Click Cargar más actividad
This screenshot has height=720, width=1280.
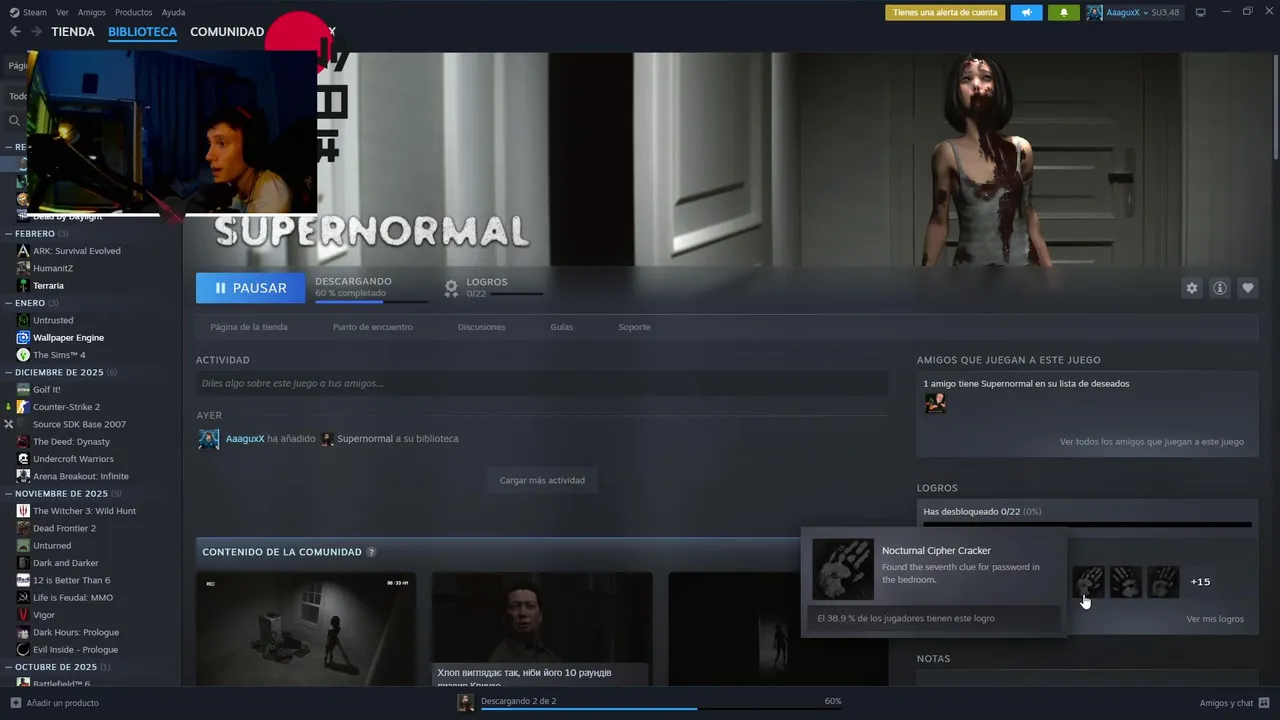pyautogui.click(x=542, y=480)
